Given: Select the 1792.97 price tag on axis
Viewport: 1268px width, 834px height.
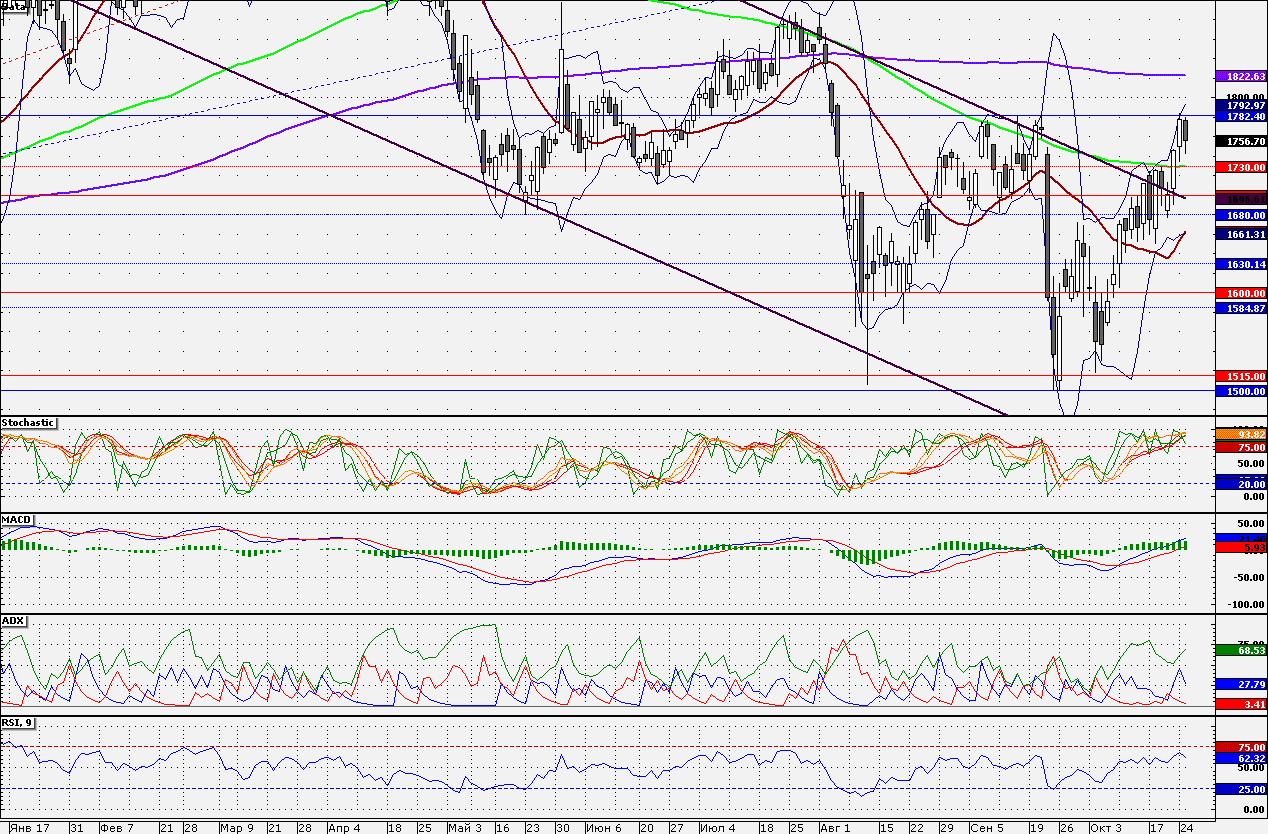Looking at the screenshot, I should pyautogui.click(x=1240, y=104).
